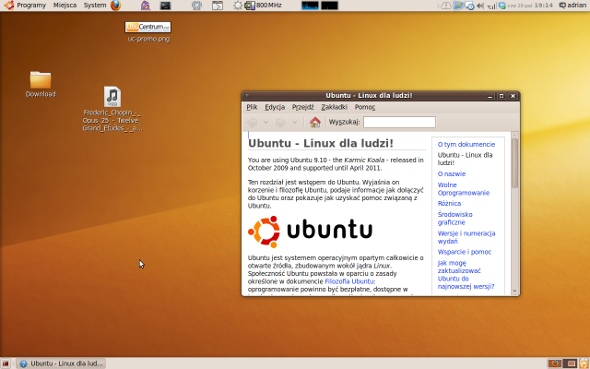Click the window-with-arrow launcher in top panel
This screenshot has width=590, height=369.
click(x=217, y=6)
